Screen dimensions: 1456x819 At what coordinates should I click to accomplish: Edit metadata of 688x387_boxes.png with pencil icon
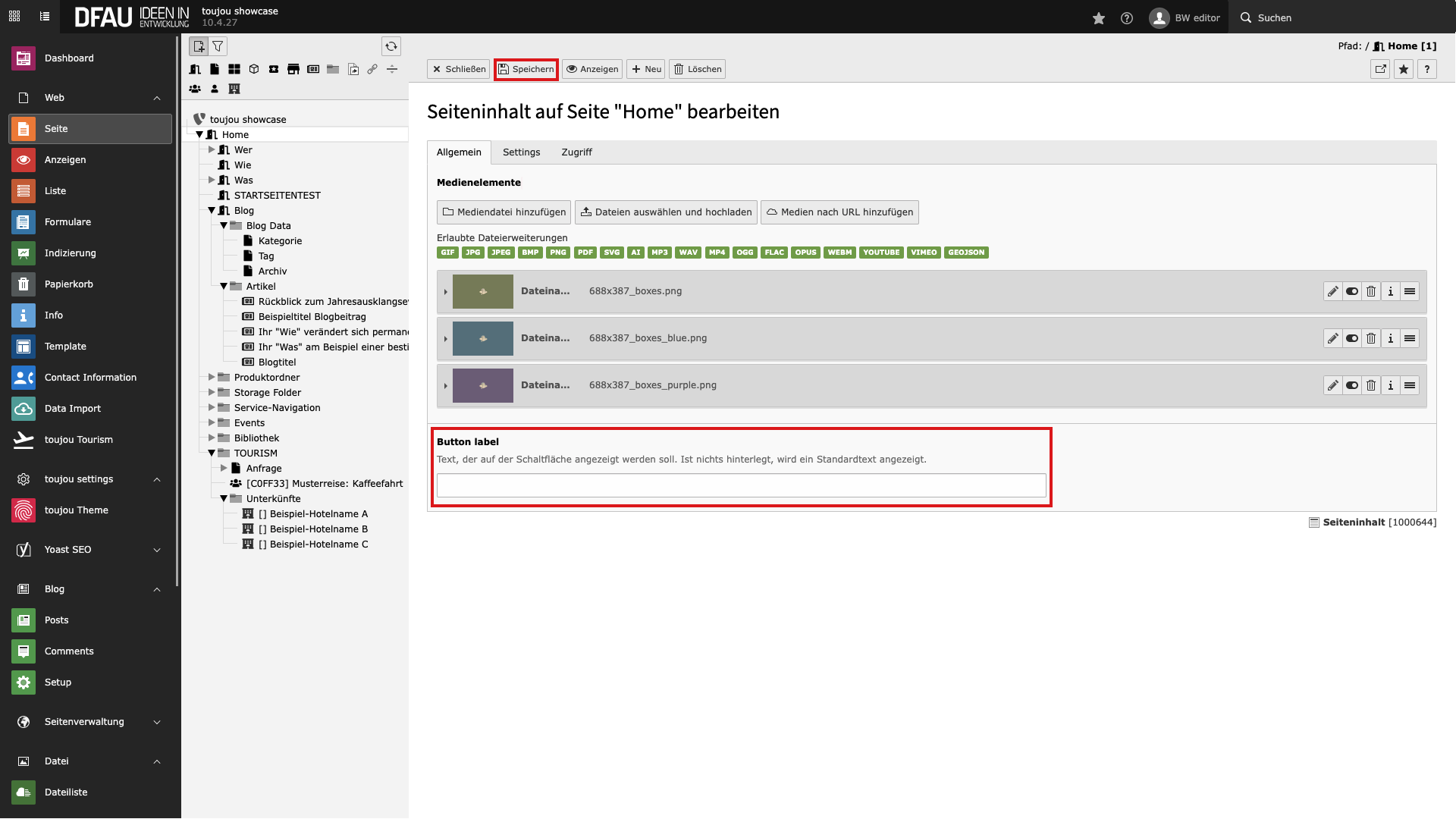(x=1332, y=291)
